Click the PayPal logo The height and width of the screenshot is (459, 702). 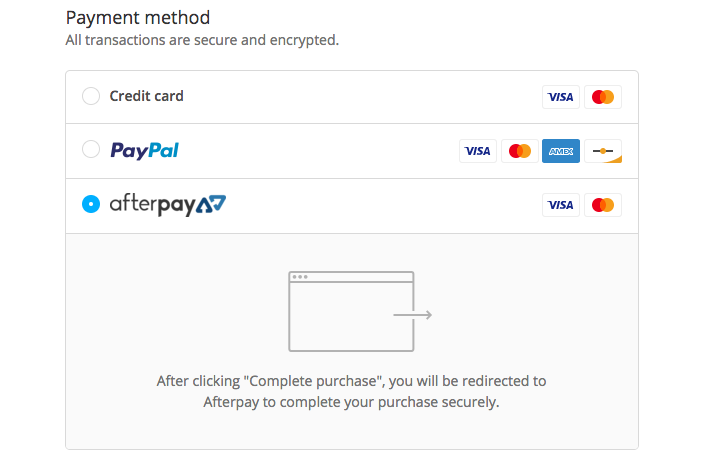pos(145,151)
